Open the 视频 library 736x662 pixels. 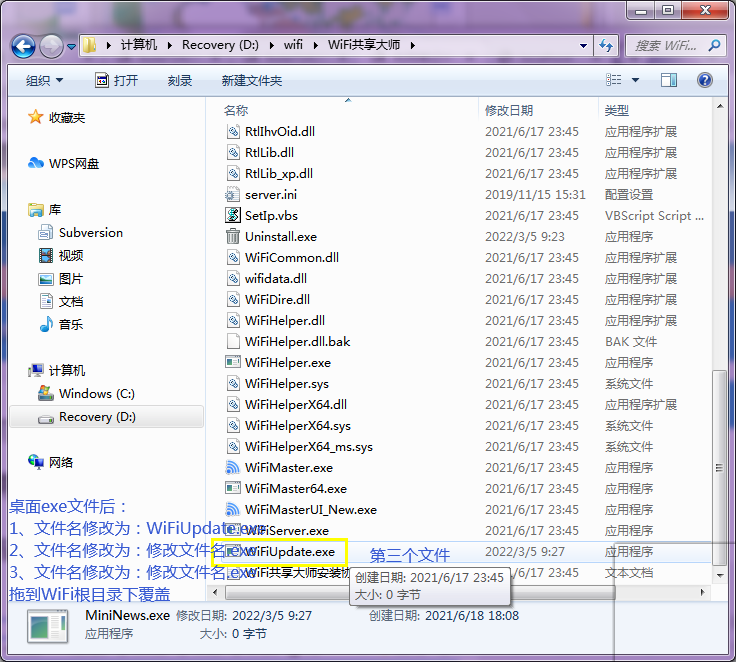click(61, 255)
